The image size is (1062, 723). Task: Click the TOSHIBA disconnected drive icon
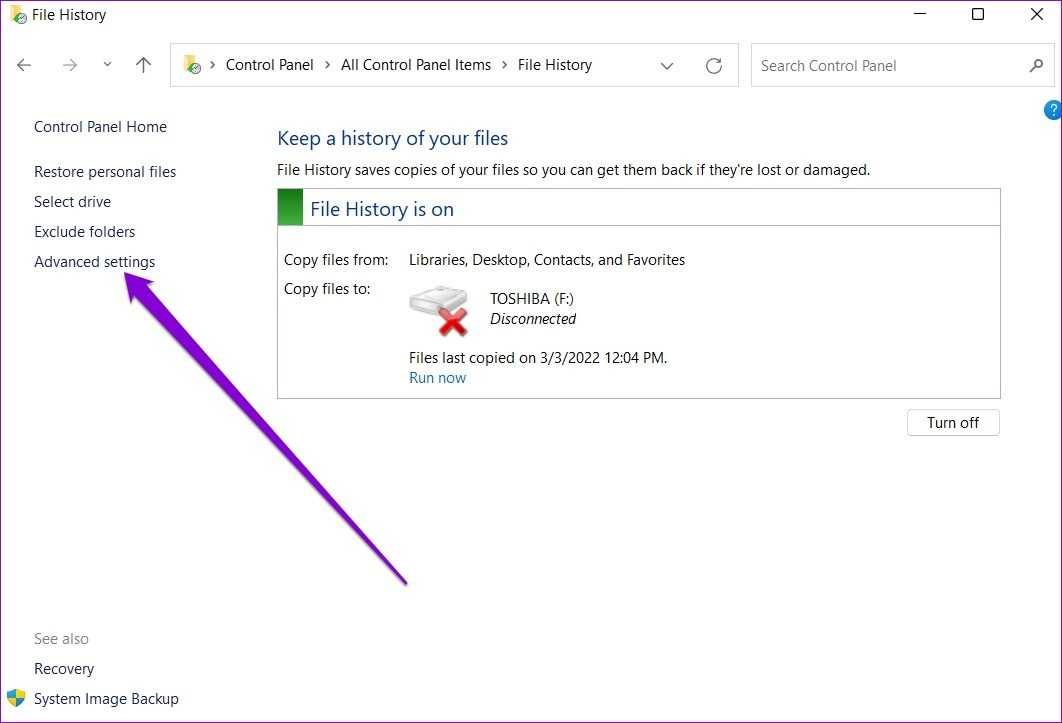(x=438, y=310)
